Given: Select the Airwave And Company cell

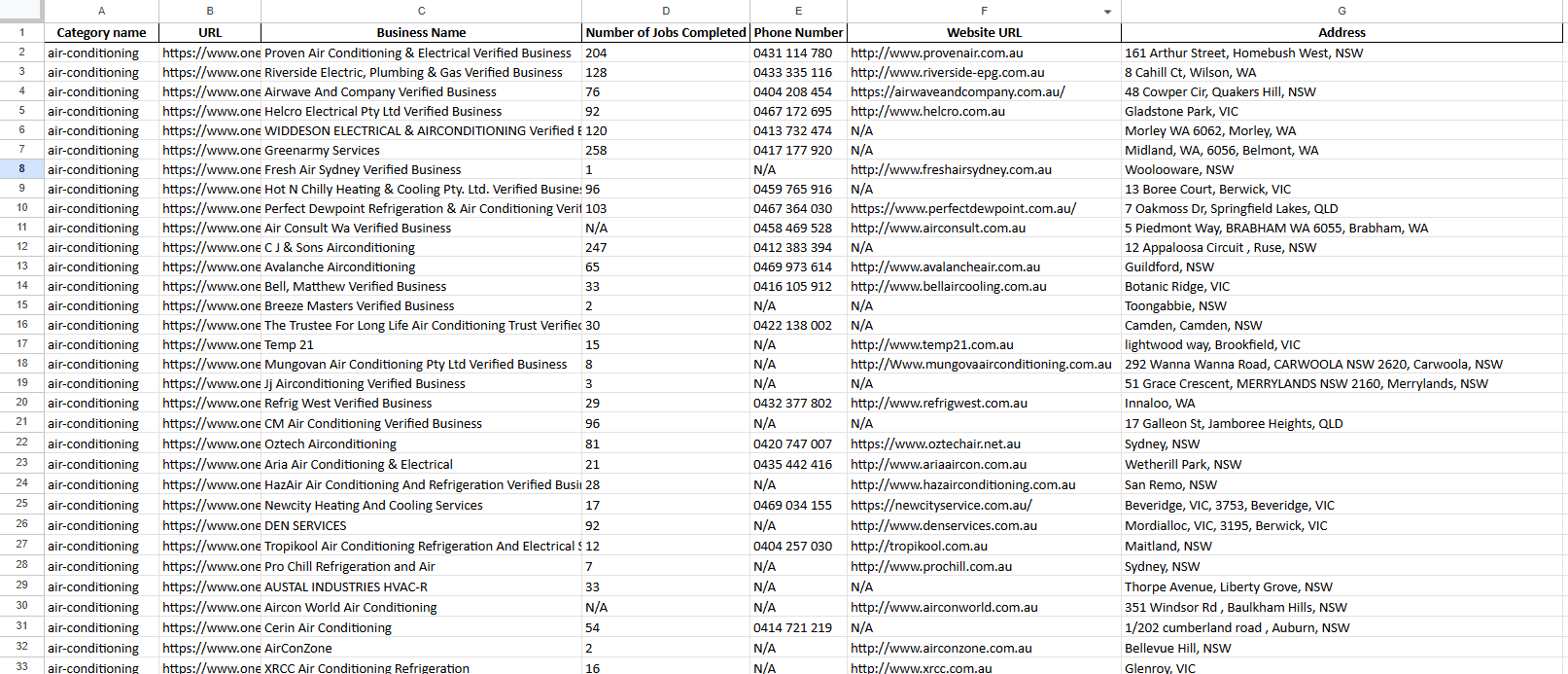Looking at the screenshot, I should (422, 91).
